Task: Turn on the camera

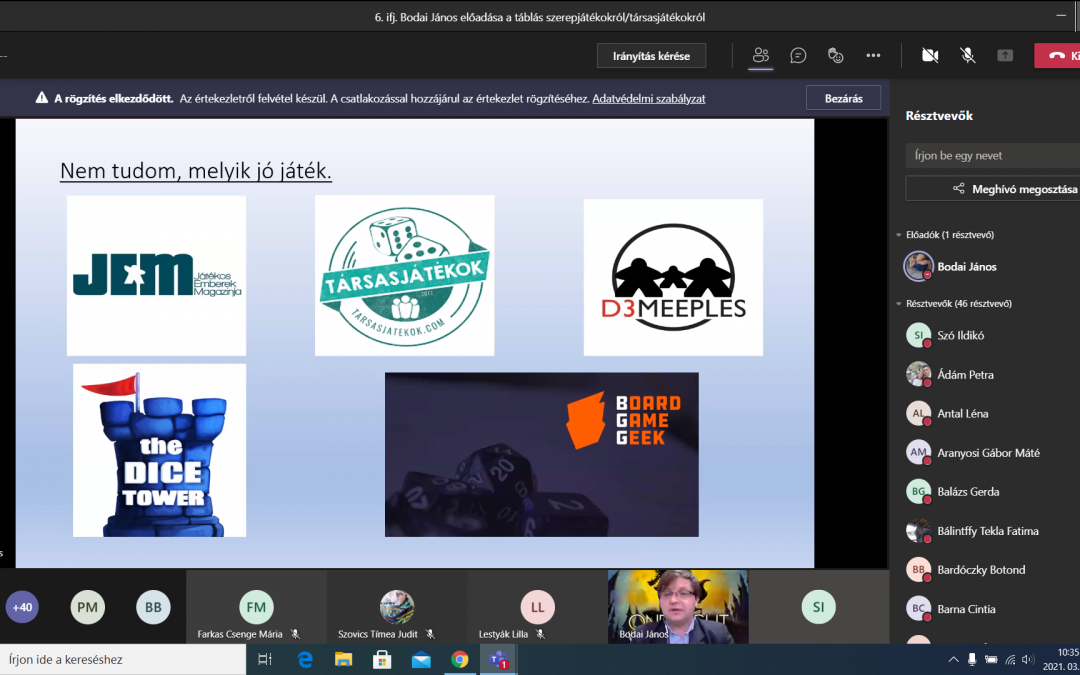Action: click(930, 56)
